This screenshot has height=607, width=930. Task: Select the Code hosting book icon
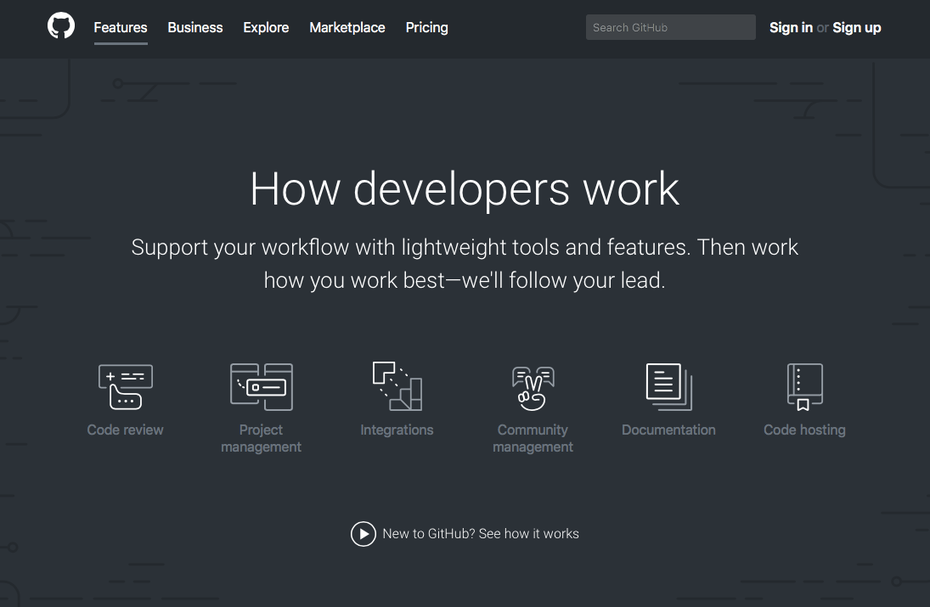point(804,387)
